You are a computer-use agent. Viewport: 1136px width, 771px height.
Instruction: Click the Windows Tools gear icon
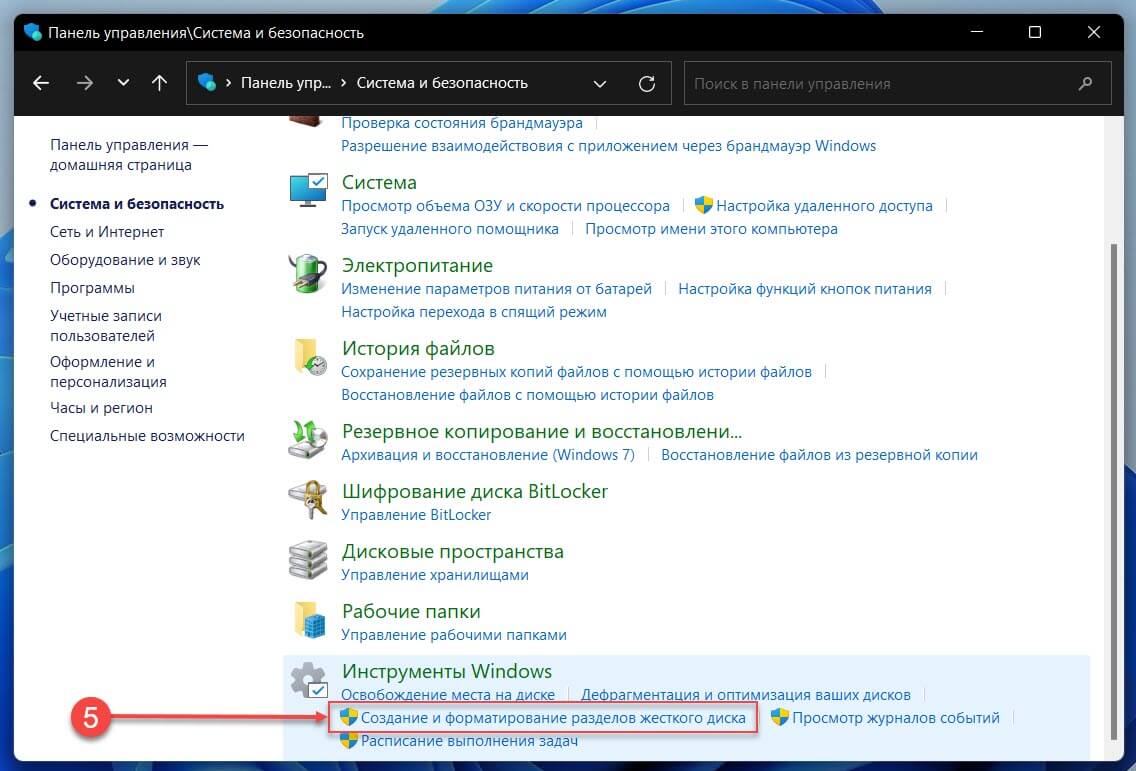[x=309, y=680]
